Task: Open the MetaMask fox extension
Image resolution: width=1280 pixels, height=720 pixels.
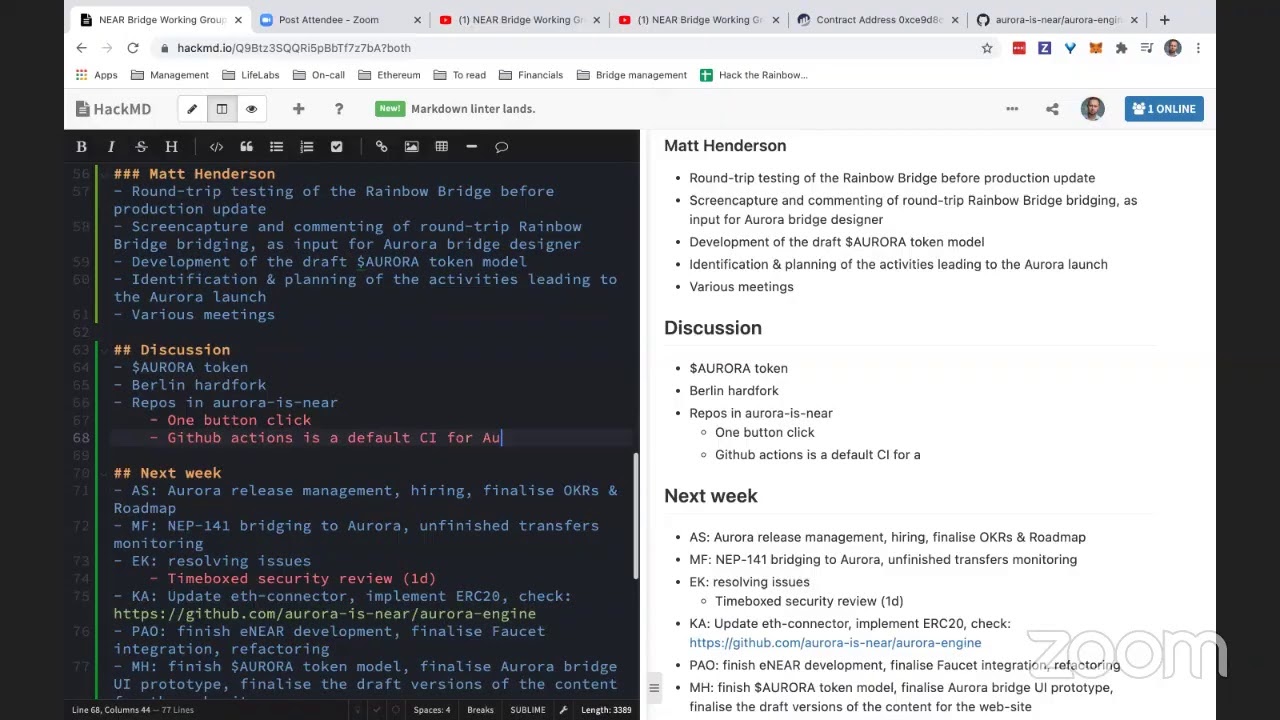Action: tap(1095, 48)
